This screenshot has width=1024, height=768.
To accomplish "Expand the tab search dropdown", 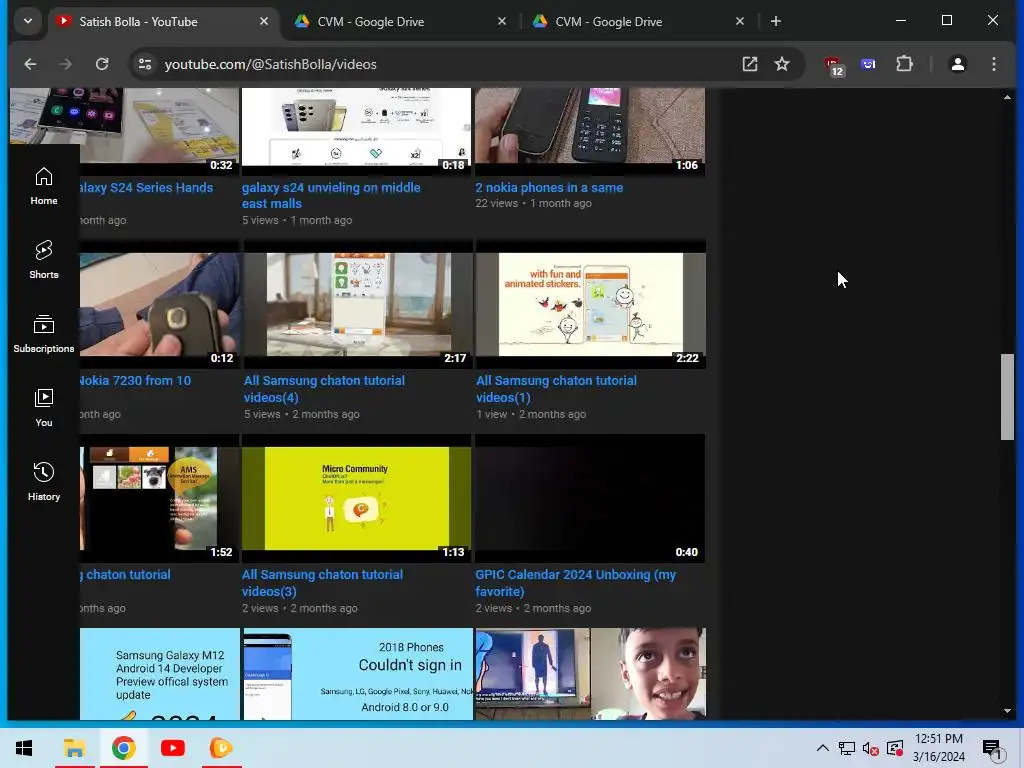I will point(27,21).
